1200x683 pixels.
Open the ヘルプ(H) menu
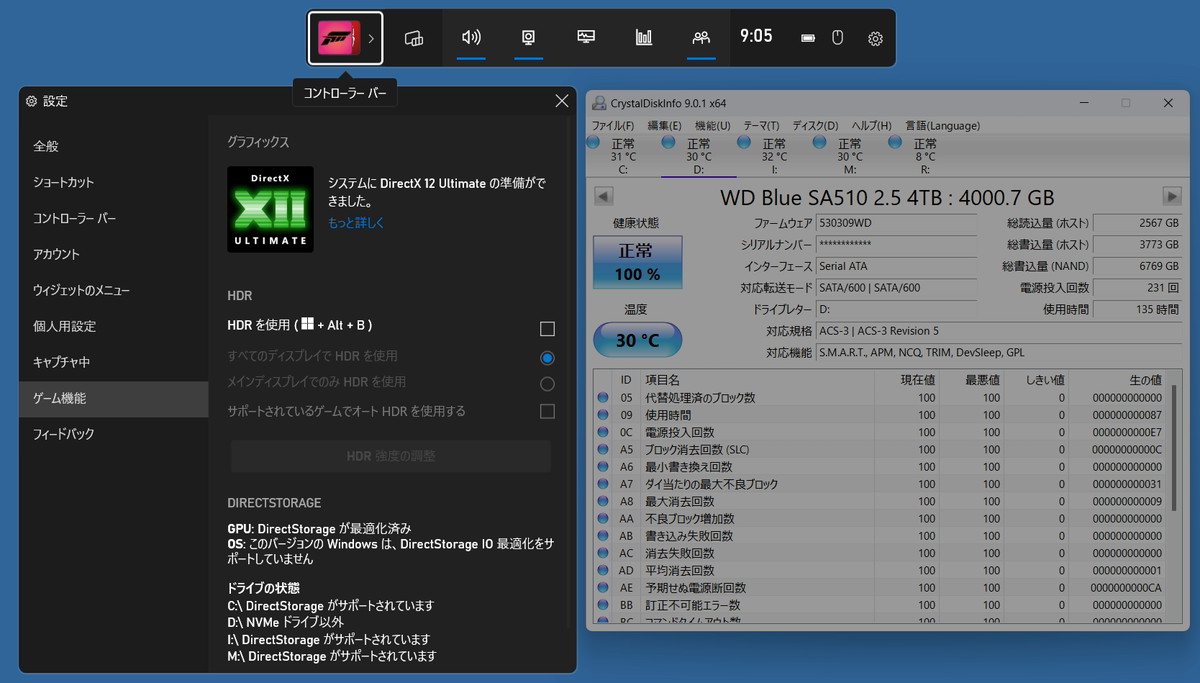pyautogui.click(x=872, y=126)
